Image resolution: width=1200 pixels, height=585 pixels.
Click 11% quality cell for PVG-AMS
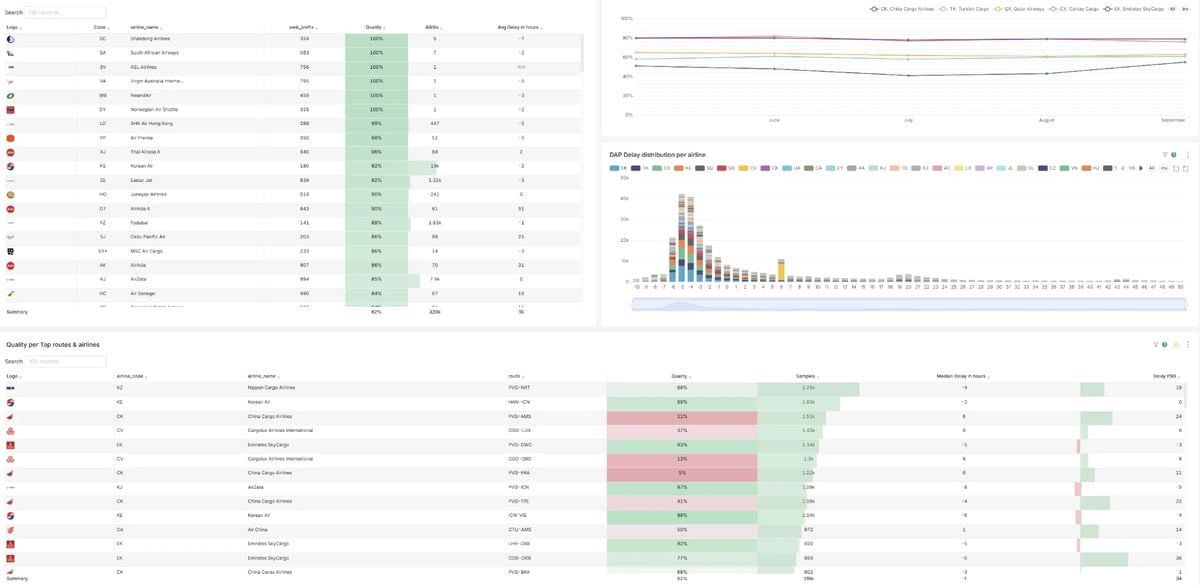point(681,416)
